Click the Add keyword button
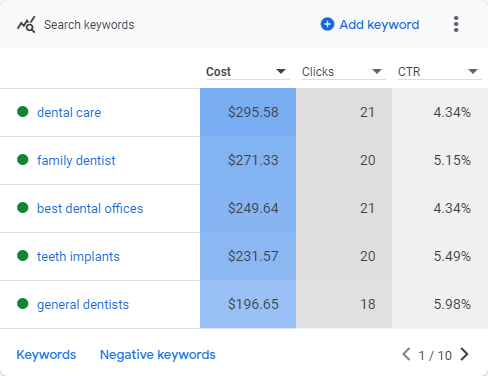The height and width of the screenshot is (376, 488). pyautogui.click(x=370, y=25)
